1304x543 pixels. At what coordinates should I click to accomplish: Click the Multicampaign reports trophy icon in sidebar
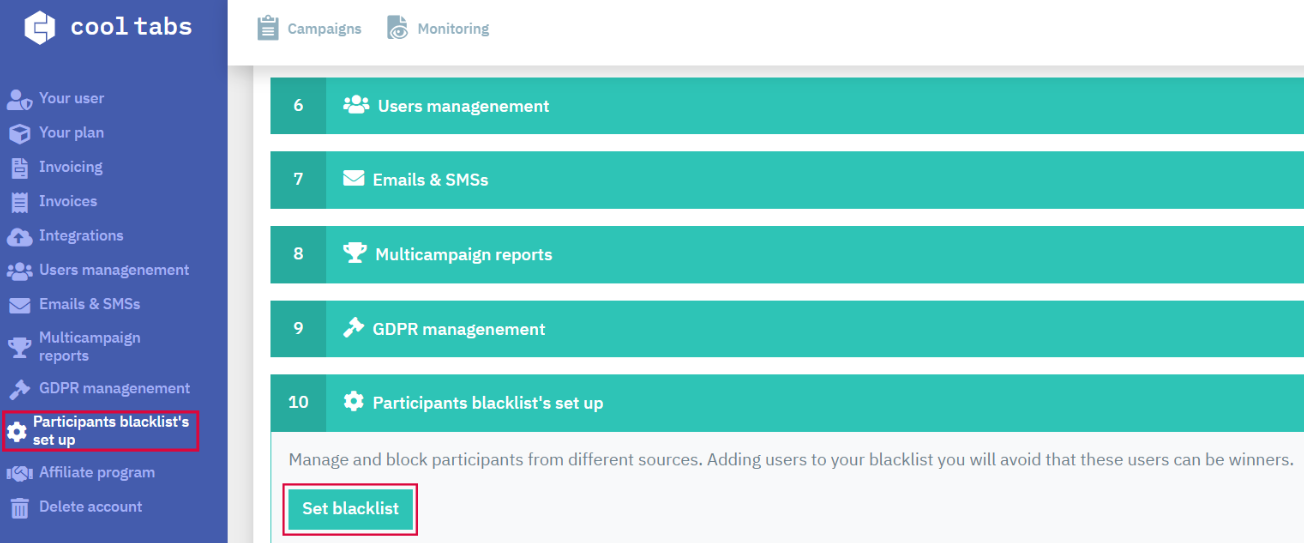(x=20, y=347)
